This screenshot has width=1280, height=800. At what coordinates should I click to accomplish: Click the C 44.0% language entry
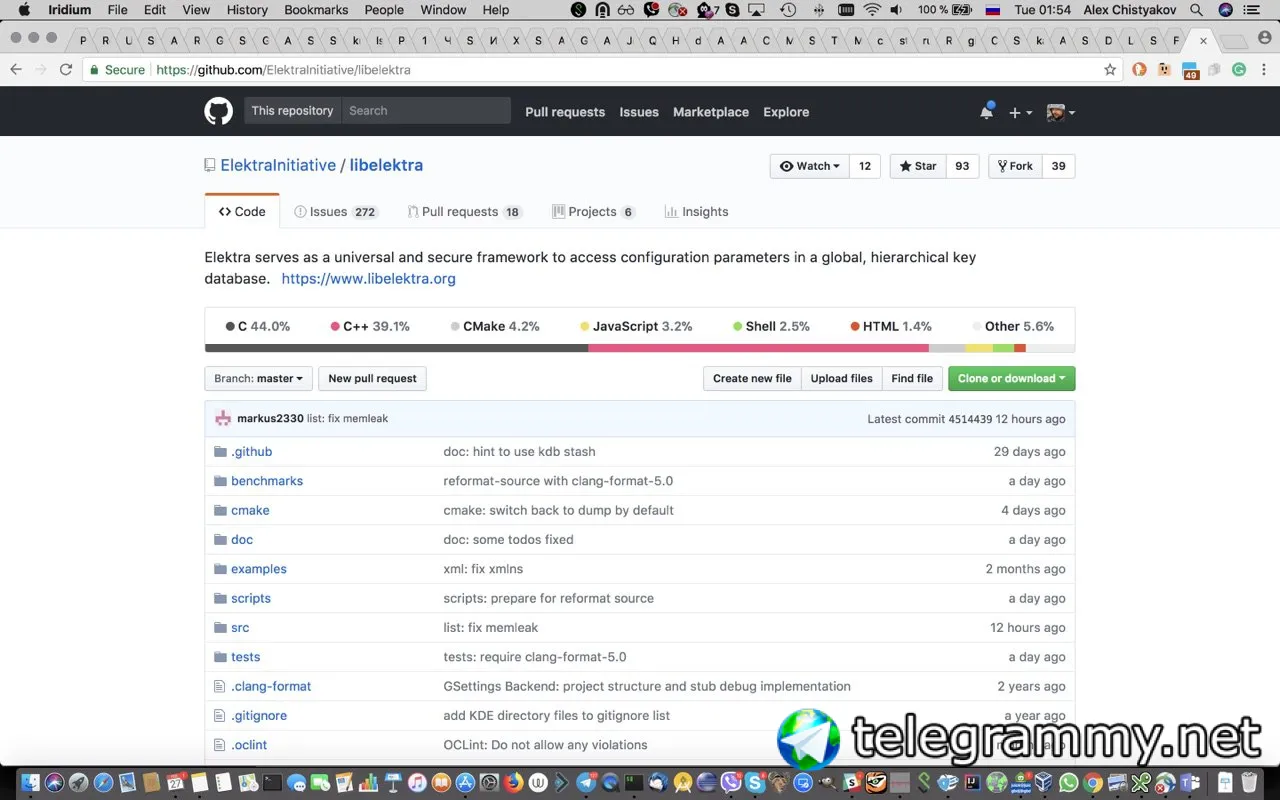click(x=258, y=327)
